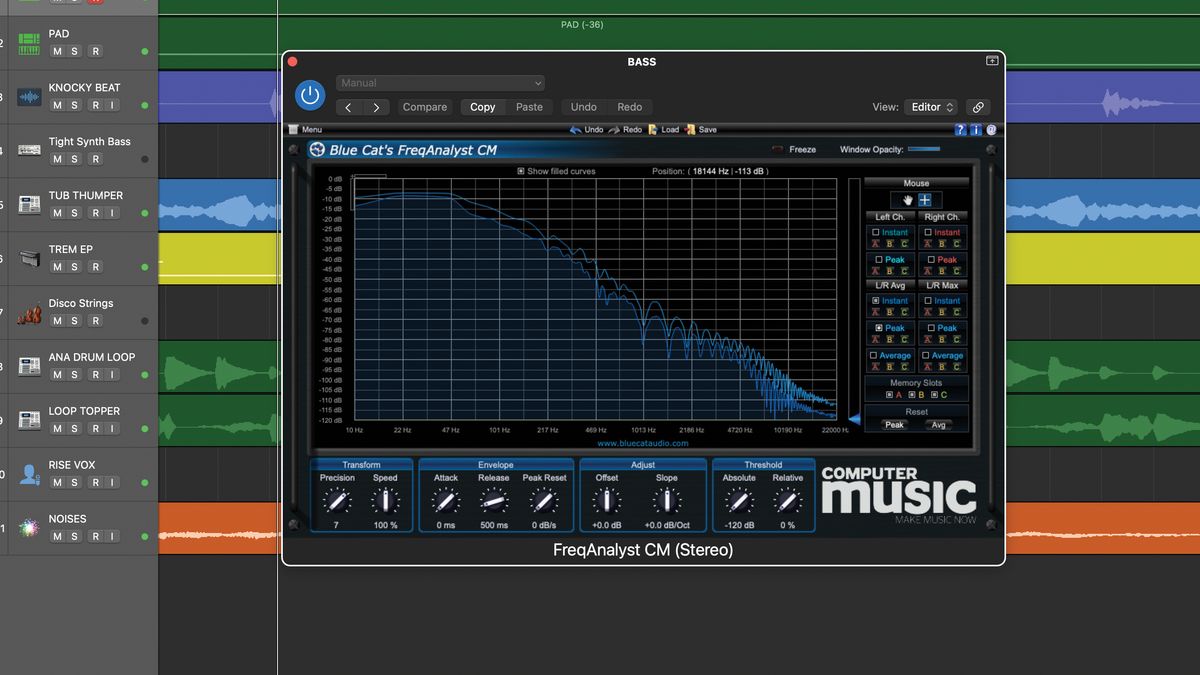
Task: Click the plugin power button to bypass BASS
Action: pyautogui.click(x=310, y=95)
